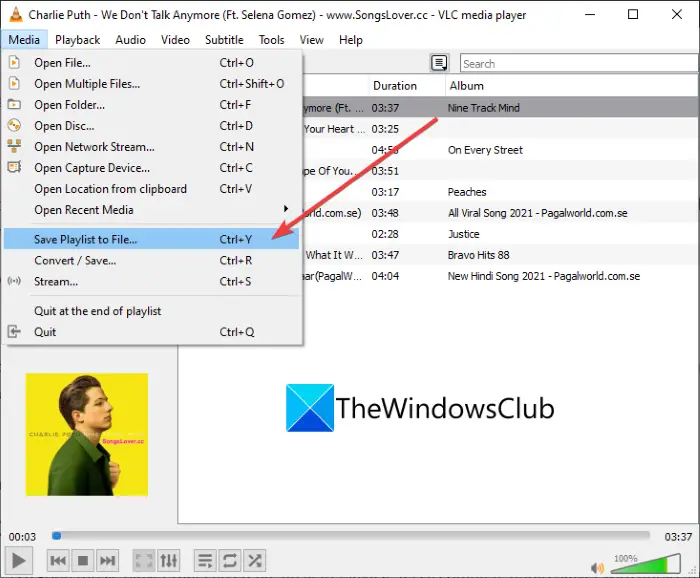This screenshot has height=578, width=700.
Task: Select Save Playlist to File...
Action: [151, 239]
